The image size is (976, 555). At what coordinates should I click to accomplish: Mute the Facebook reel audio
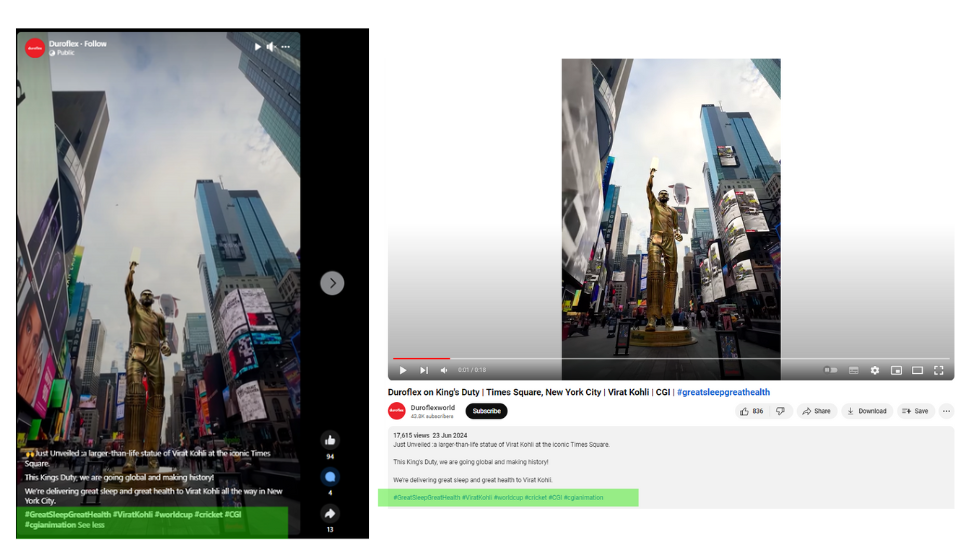(272, 46)
